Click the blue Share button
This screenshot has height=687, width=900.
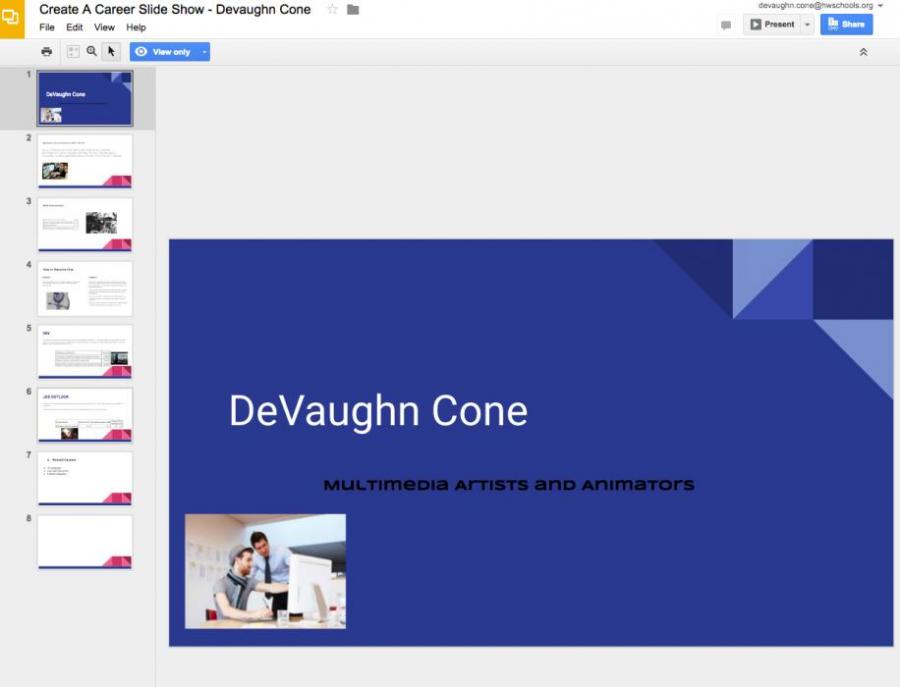(846, 25)
